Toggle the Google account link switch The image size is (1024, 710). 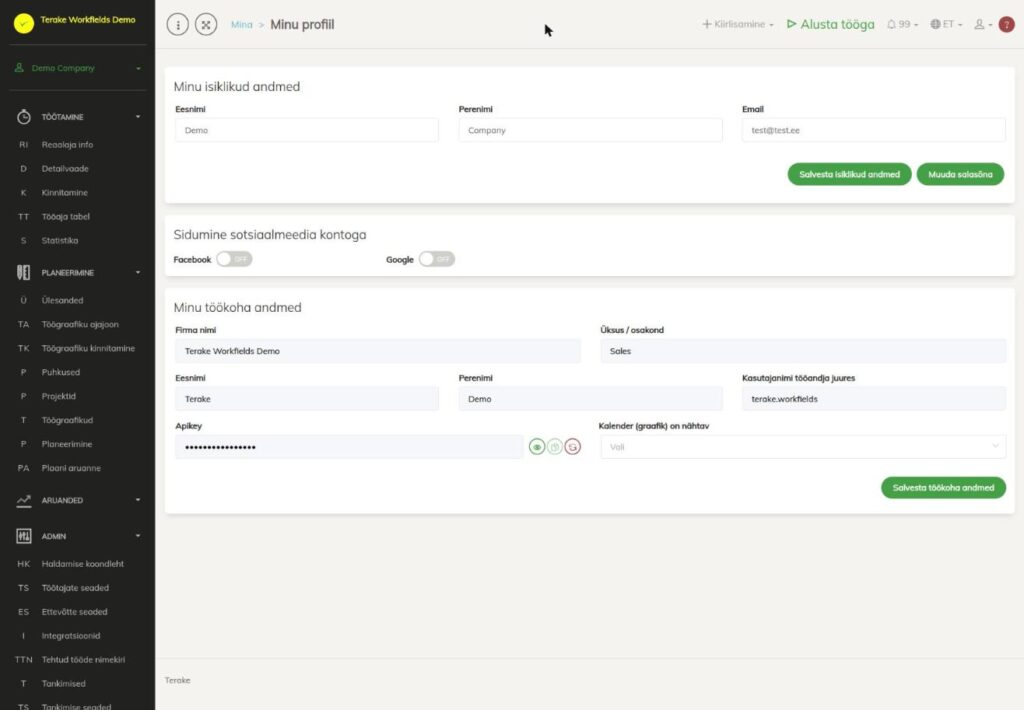pyautogui.click(x=436, y=259)
